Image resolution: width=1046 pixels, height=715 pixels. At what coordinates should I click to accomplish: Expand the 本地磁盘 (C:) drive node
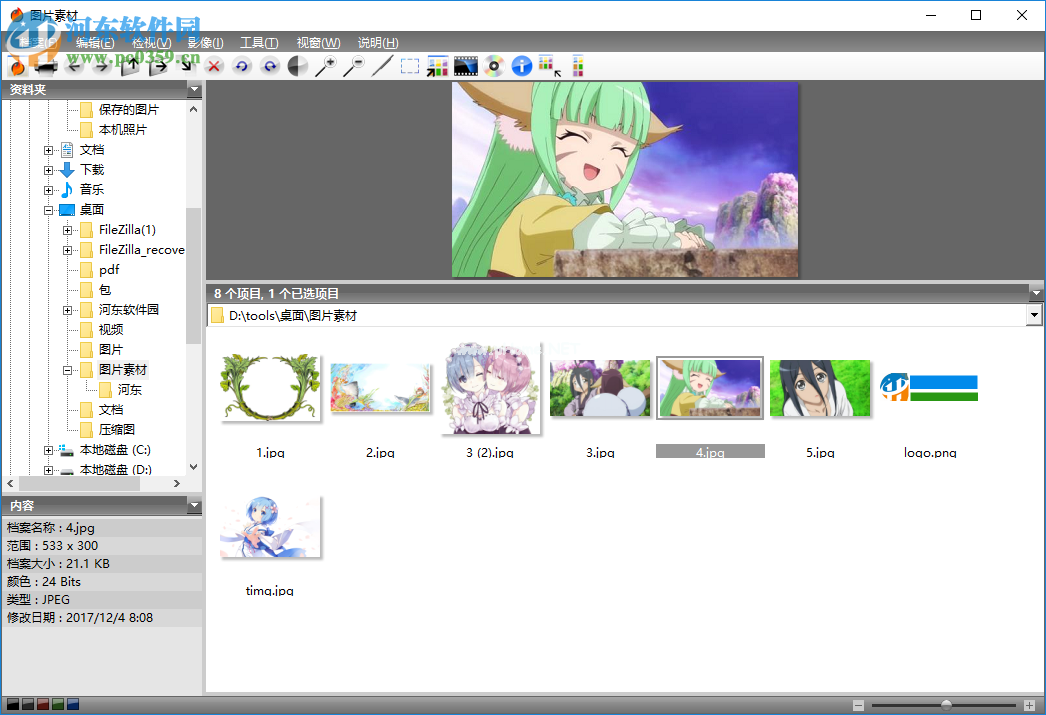[48, 450]
